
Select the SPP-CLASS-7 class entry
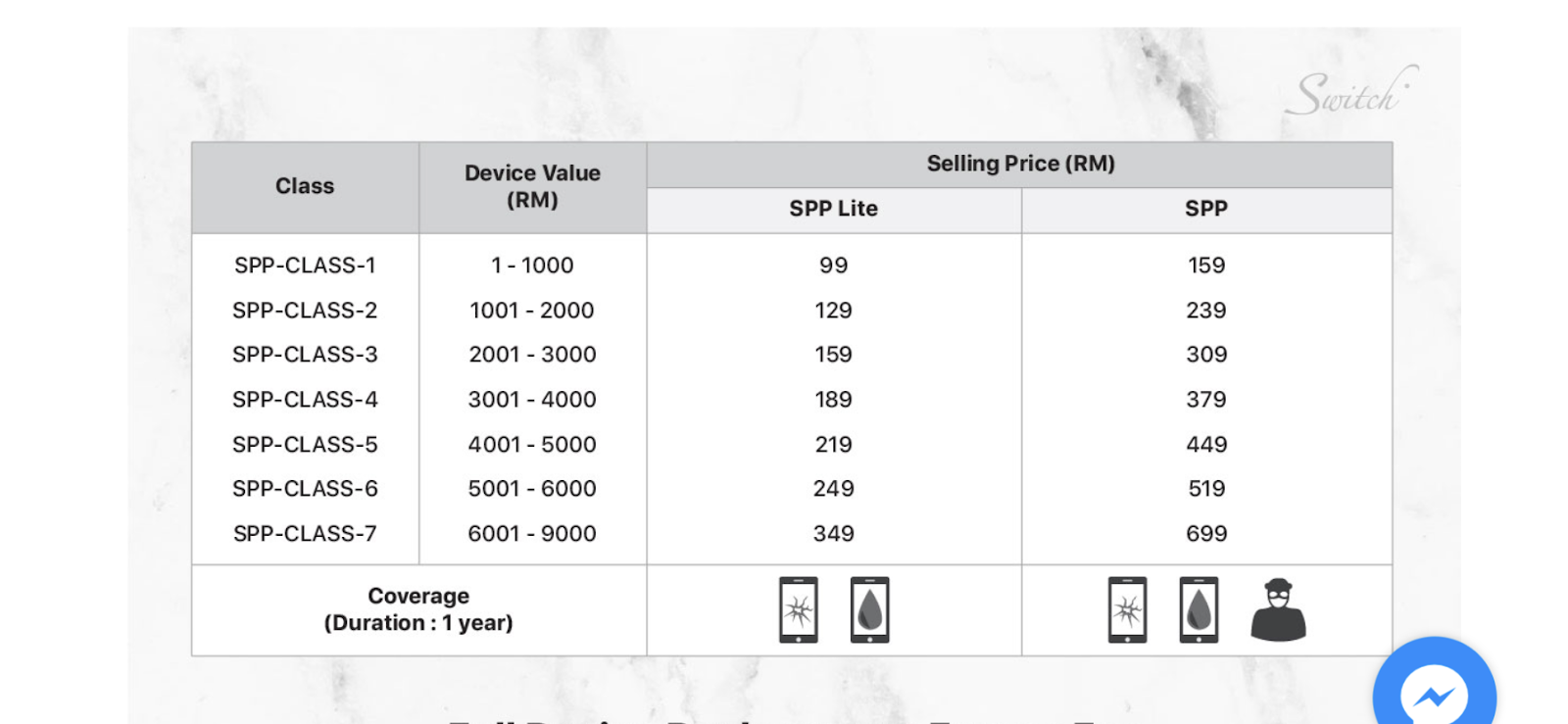point(305,534)
